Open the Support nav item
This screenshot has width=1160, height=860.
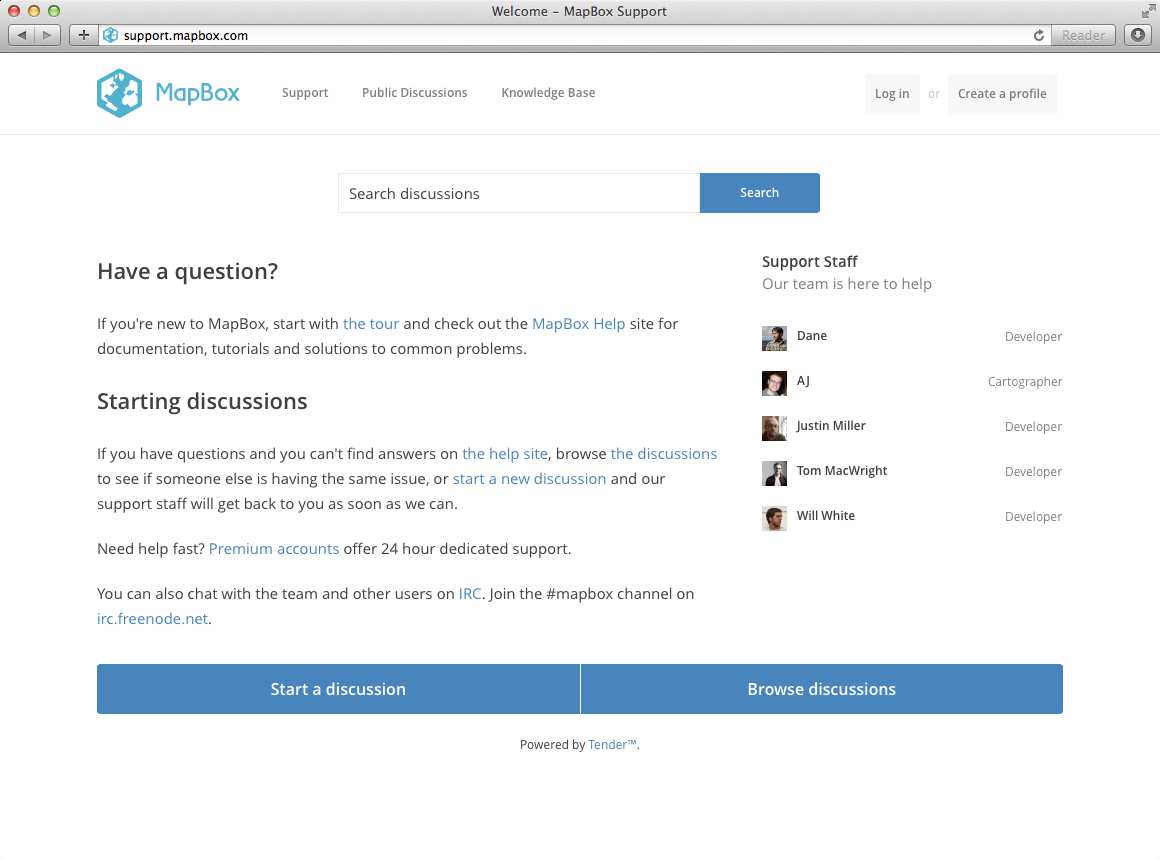pyautogui.click(x=305, y=93)
